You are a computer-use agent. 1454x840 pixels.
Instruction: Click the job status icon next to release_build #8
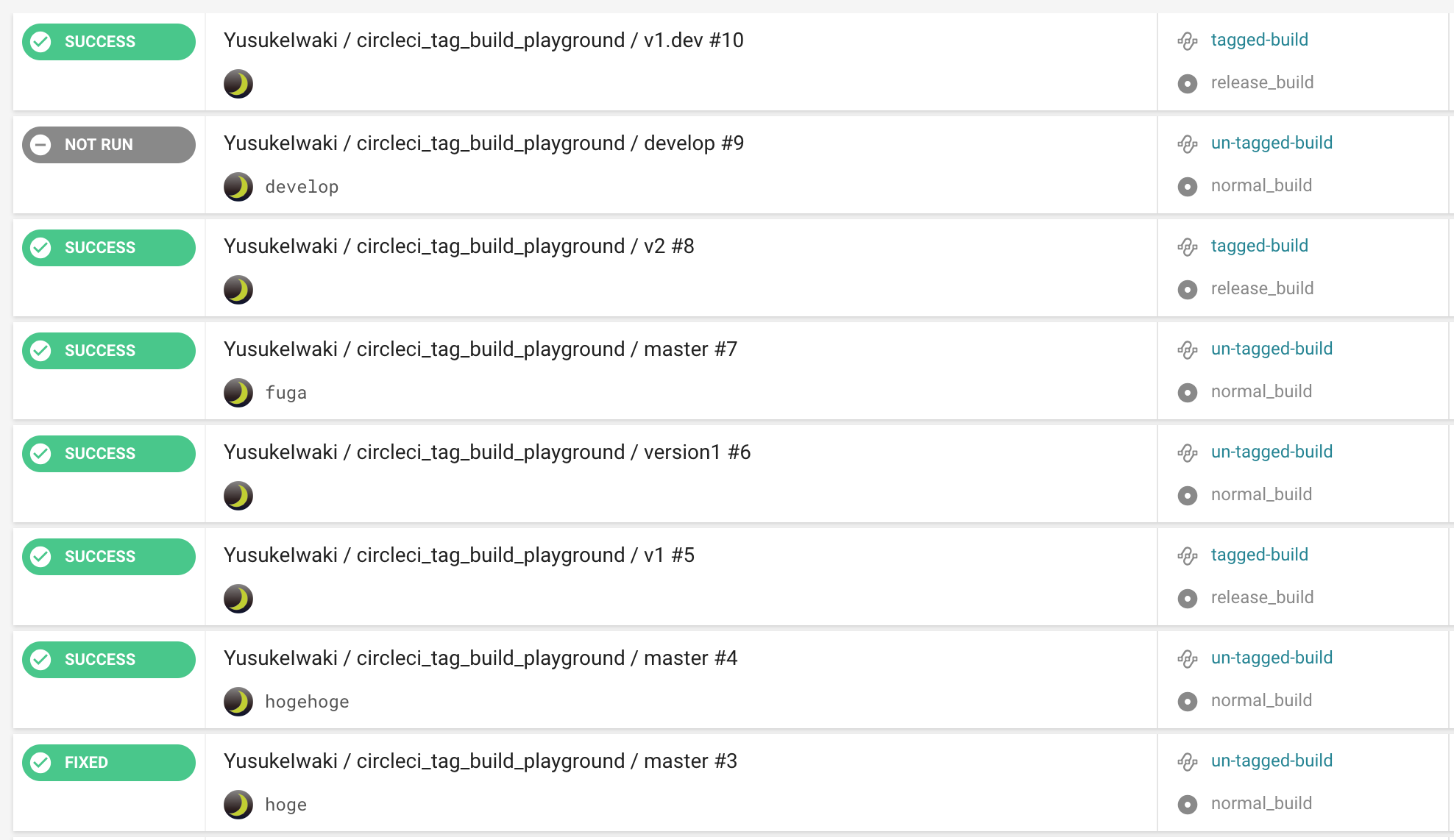(1188, 289)
